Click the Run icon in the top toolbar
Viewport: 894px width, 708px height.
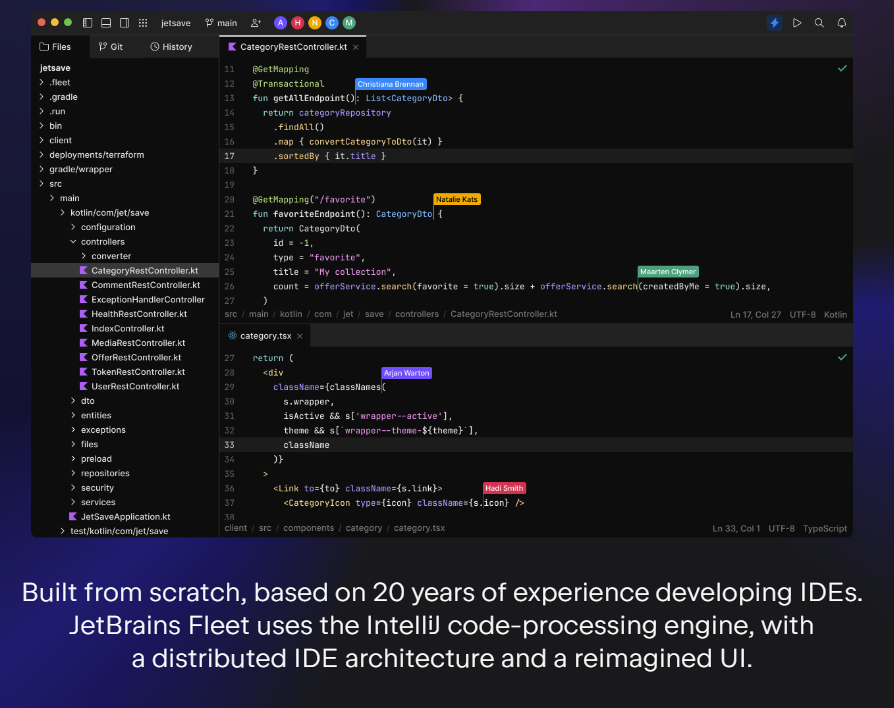pos(797,22)
